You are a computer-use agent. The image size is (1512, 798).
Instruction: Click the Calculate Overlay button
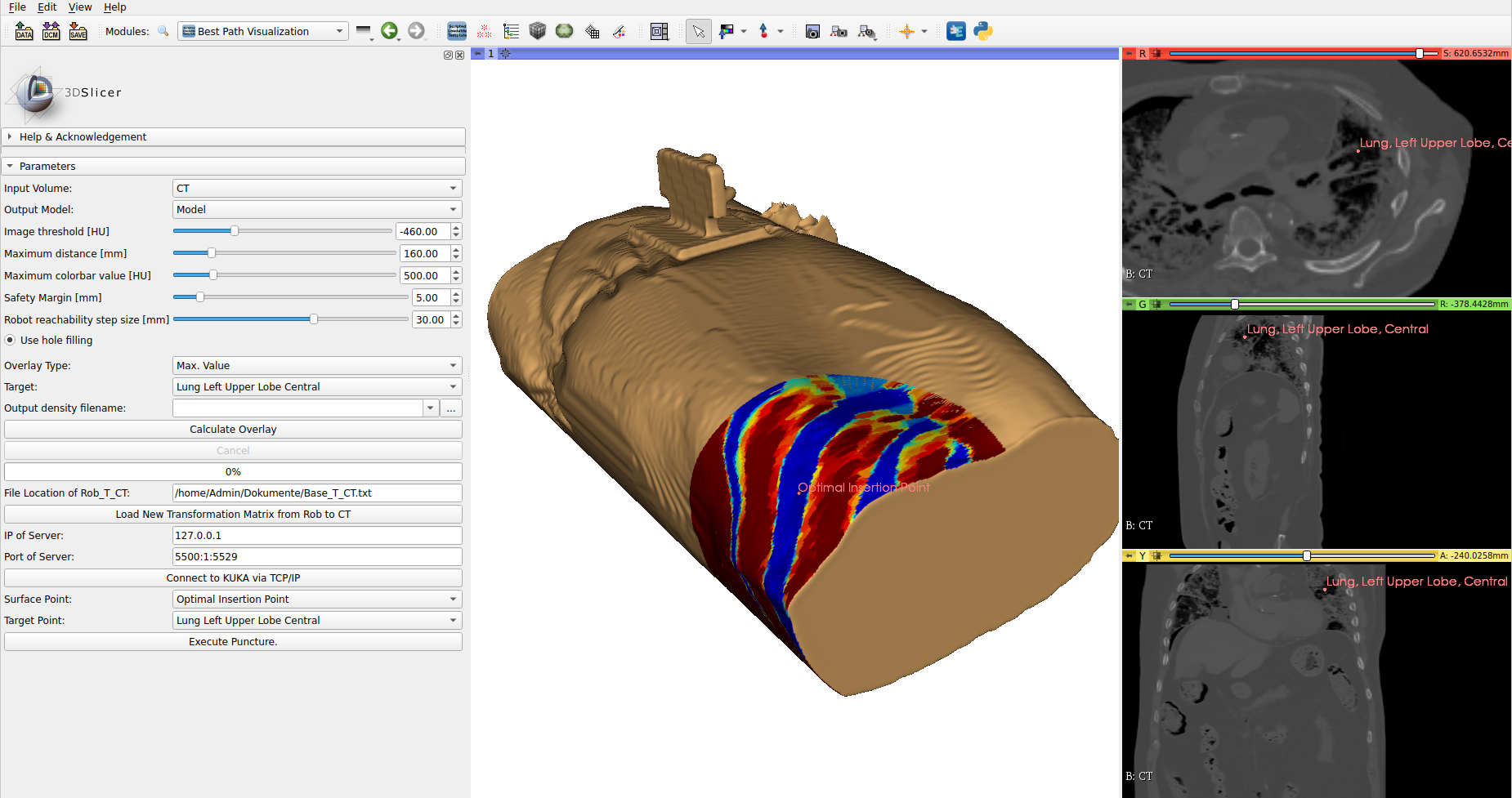[233, 429]
